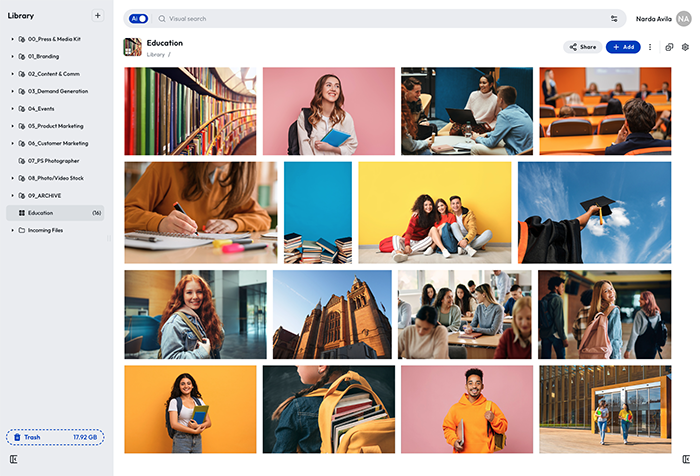This screenshot has height=476, width=700.
Task: Click the plus icon next to Library
Action: click(97, 16)
